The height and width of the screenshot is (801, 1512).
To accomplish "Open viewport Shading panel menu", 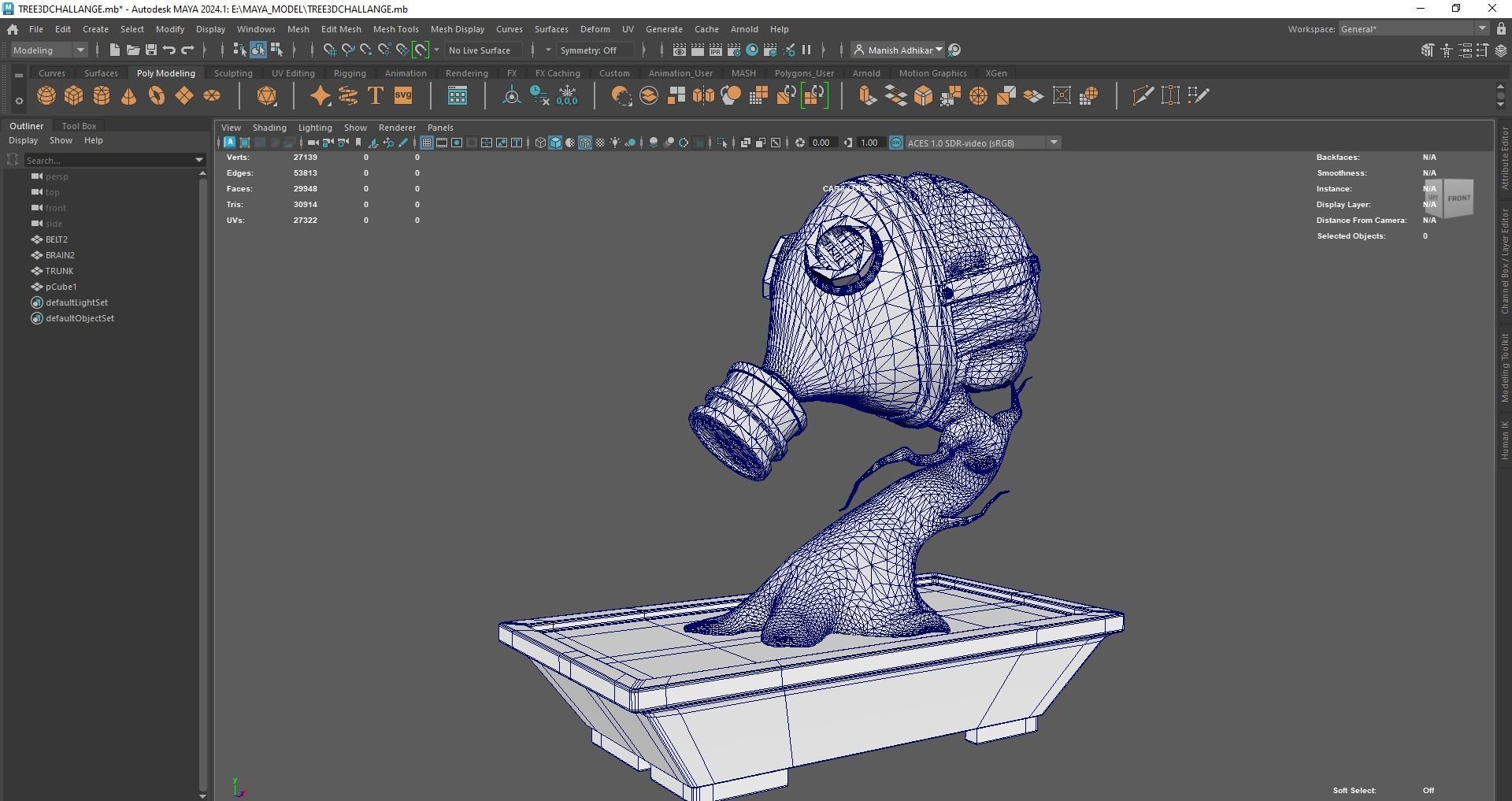I will (269, 128).
